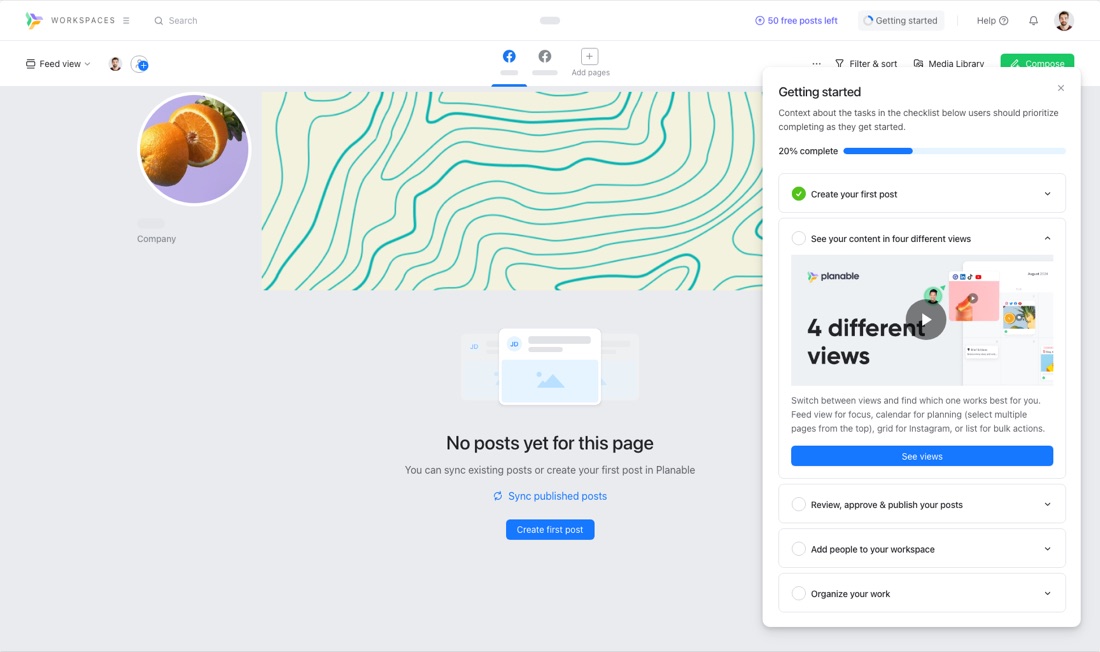This screenshot has width=1100, height=652.
Task: Open the user profile avatar menu
Action: click(1064, 20)
